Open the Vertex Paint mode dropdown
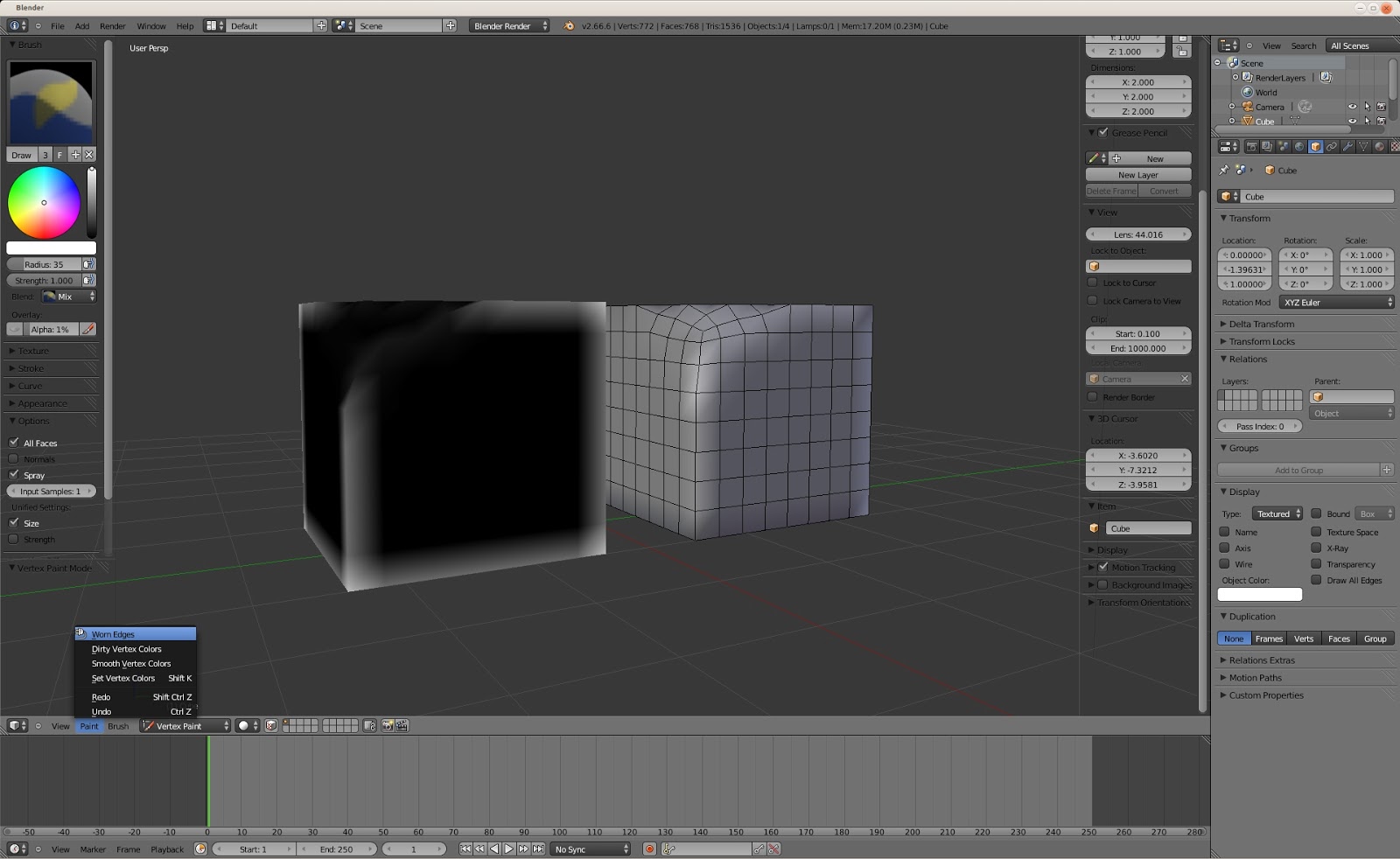Image resolution: width=1400 pixels, height=859 pixels. (x=184, y=725)
